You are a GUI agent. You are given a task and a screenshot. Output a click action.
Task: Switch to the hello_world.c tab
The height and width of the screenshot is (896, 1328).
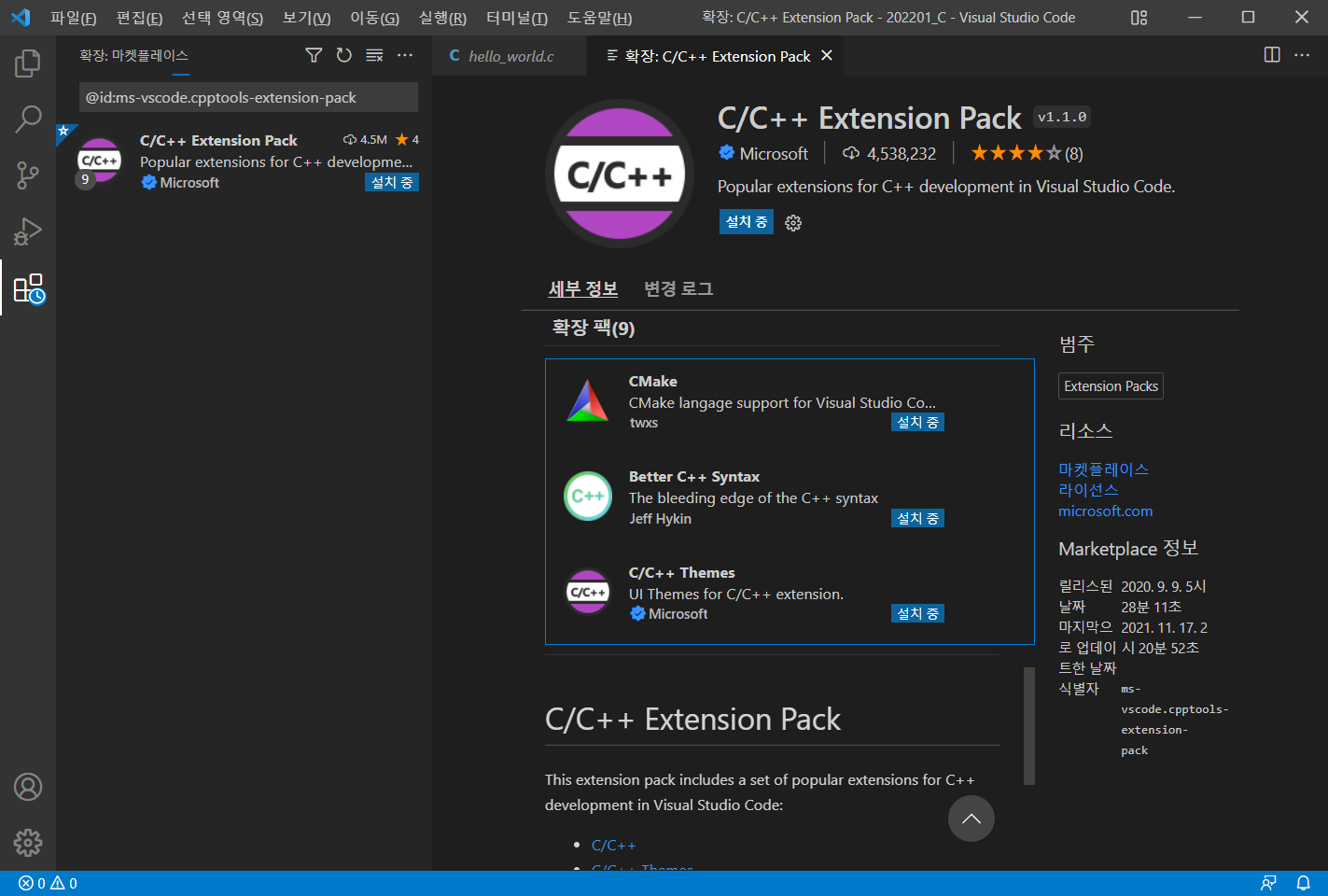click(510, 56)
